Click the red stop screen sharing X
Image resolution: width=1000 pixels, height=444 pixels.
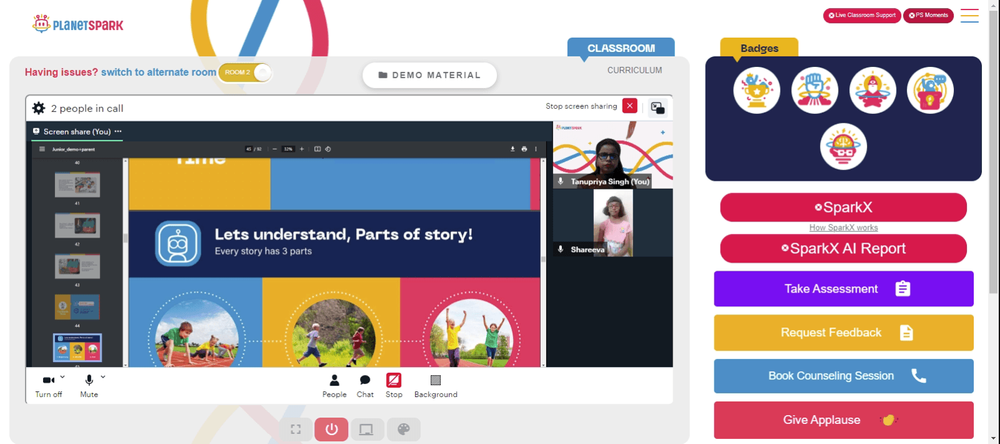[x=629, y=106]
